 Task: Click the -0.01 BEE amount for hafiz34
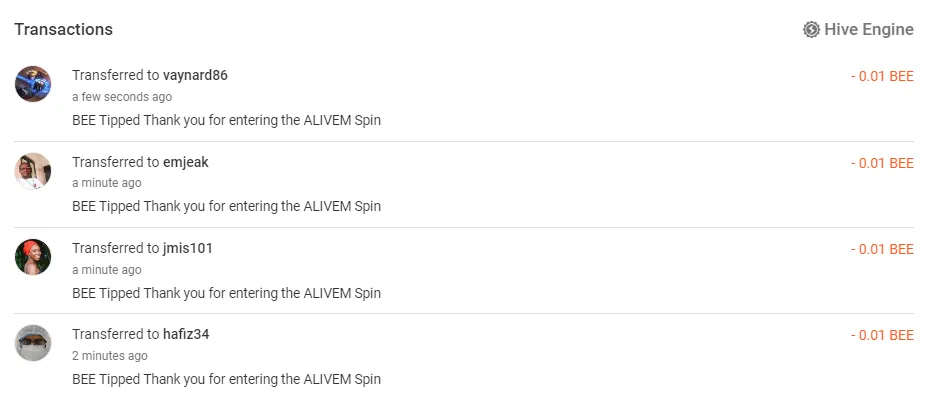pos(882,335)
